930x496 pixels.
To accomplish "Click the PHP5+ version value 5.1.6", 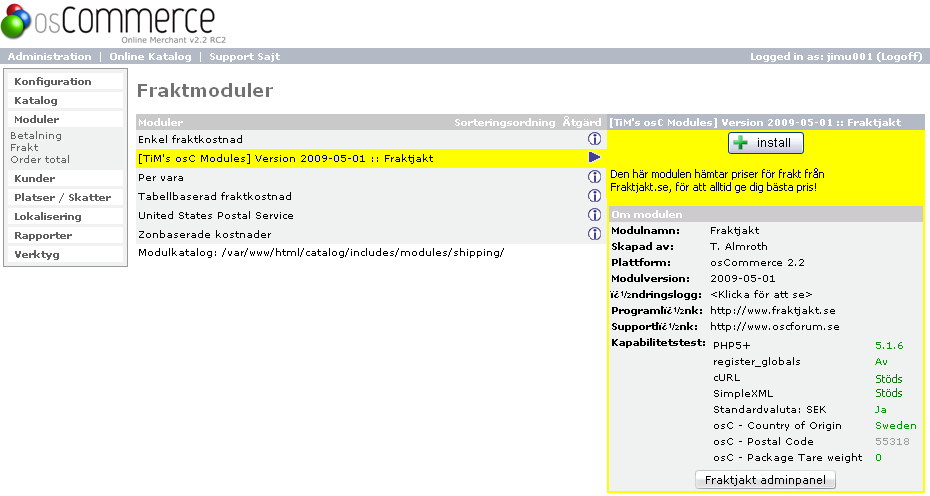I will tap(889, 345).
